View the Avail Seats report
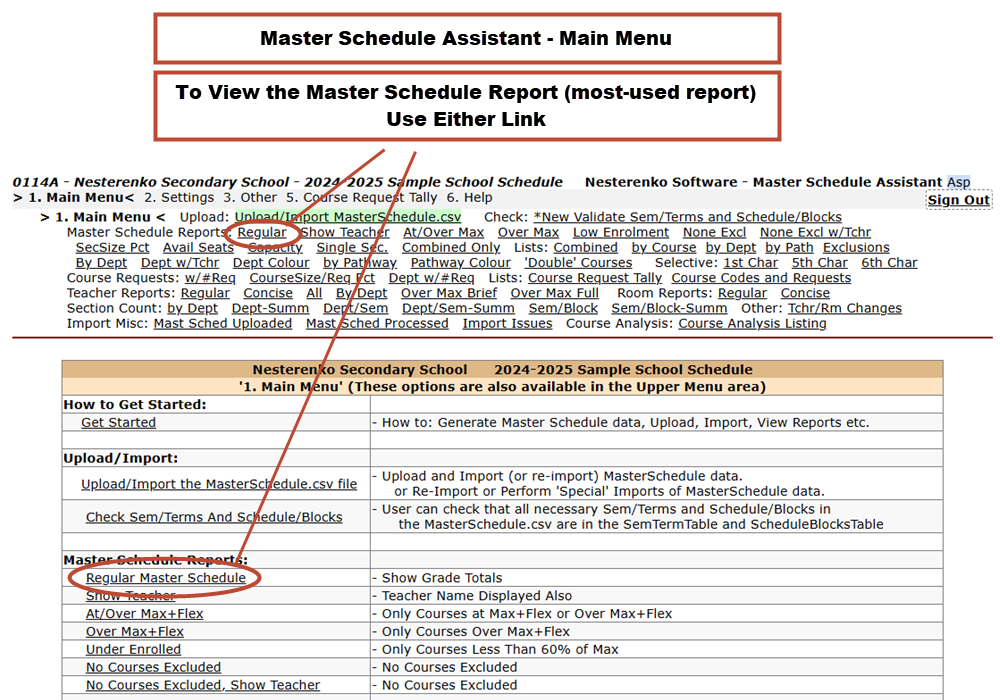 [198, 247]
